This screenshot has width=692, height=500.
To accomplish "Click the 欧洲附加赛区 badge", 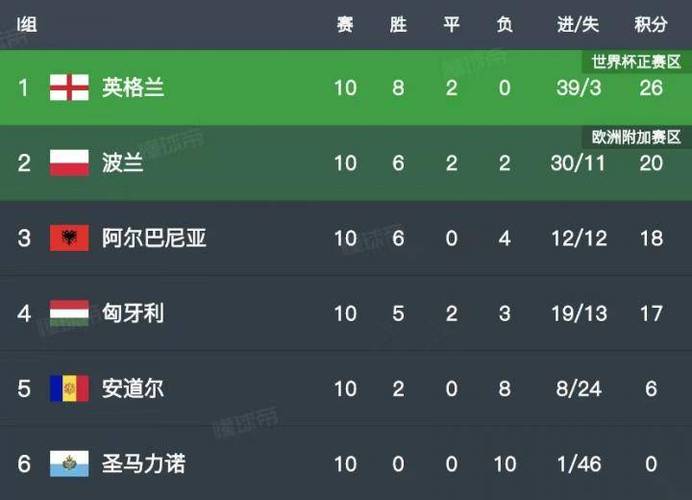I will (x=636, y=137).
